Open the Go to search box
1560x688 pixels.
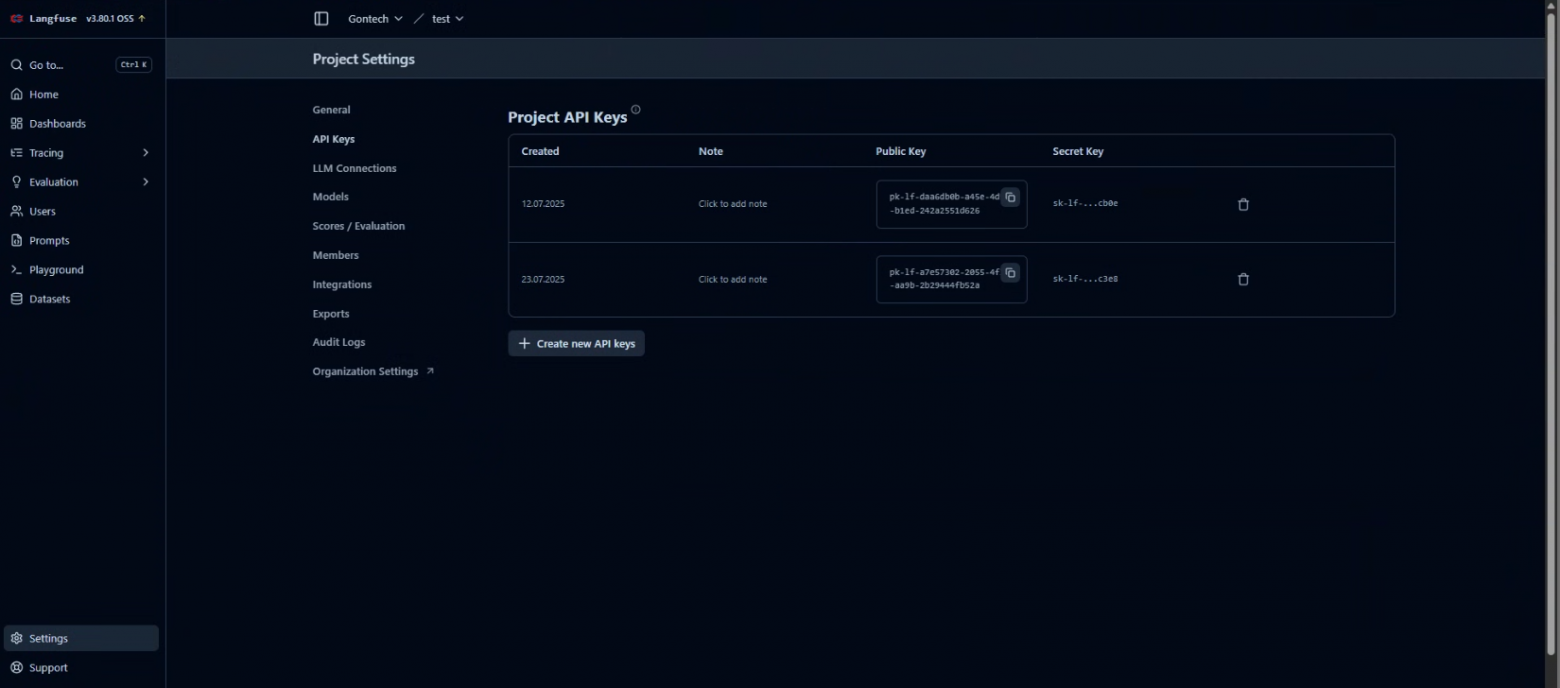(x=82, y=65)
